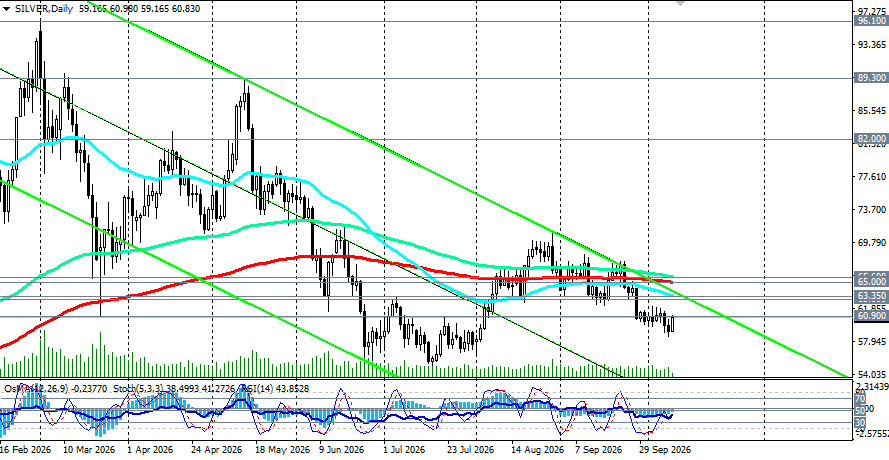Click the 9 Jun 2026 date label
This screenshot has height=460, width=889.
[343, 450]
